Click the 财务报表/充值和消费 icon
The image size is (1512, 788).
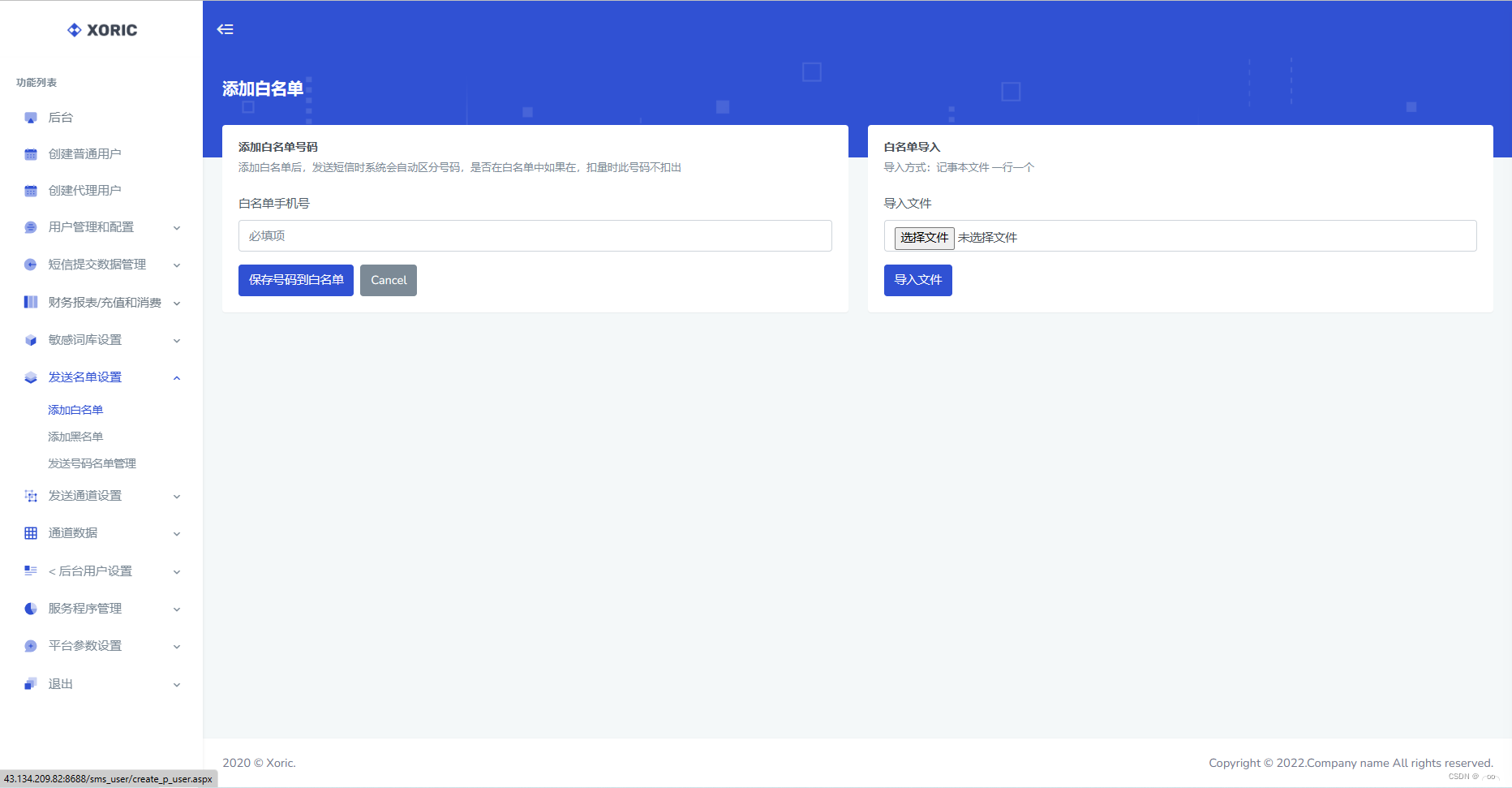(x=31, y=302)
